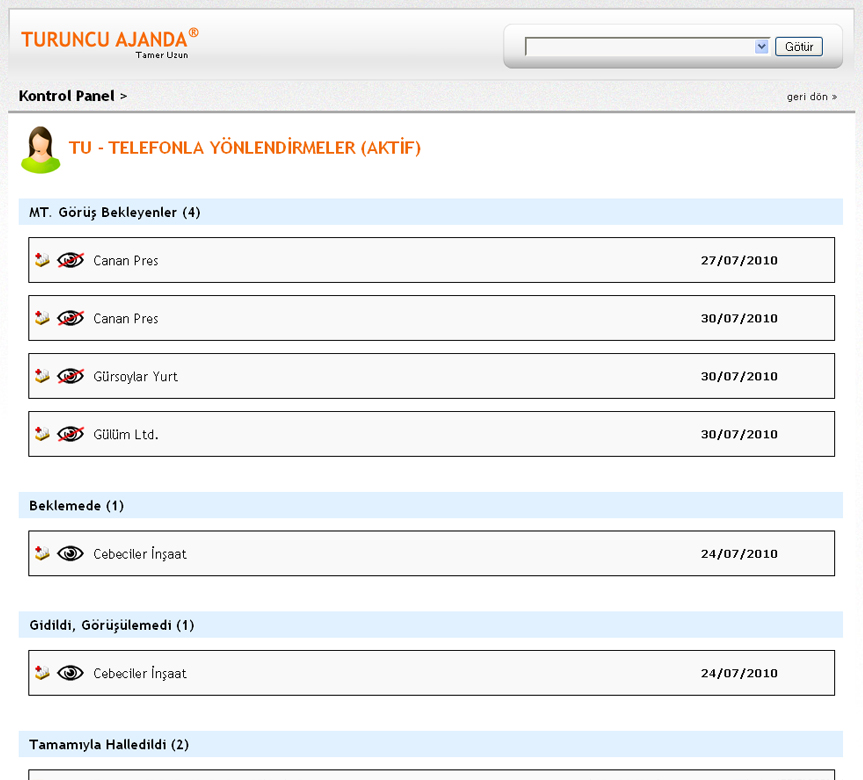Click the add-note icon beside Gürsoylar Yurt

coord(42,376)
